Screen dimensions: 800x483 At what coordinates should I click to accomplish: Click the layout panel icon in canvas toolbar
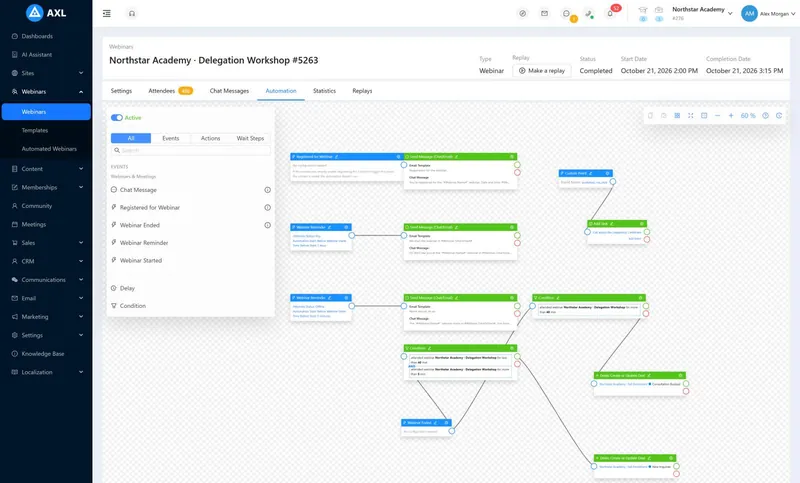click(x=704, y=116)
